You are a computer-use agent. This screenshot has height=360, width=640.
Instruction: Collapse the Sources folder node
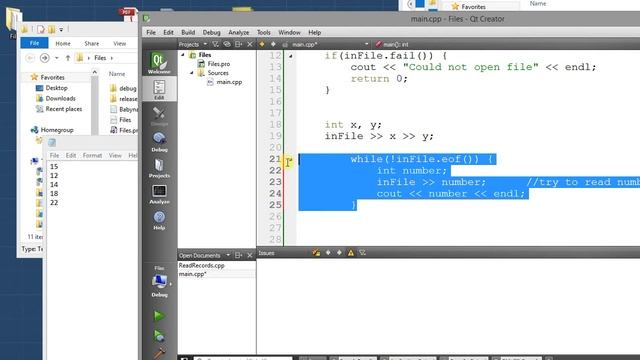[191, 73]
